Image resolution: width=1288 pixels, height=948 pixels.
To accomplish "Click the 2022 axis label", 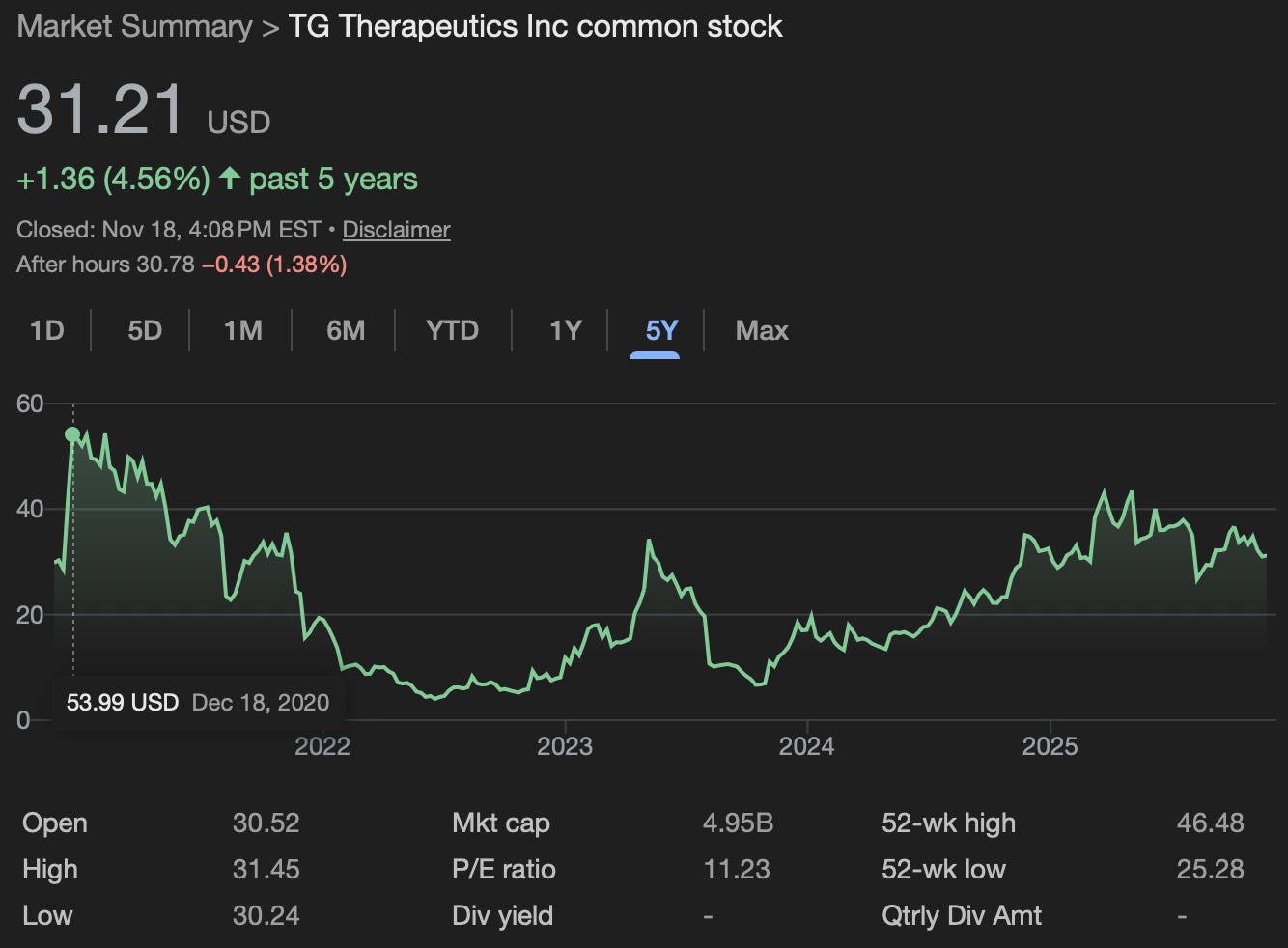I will 322,746.
